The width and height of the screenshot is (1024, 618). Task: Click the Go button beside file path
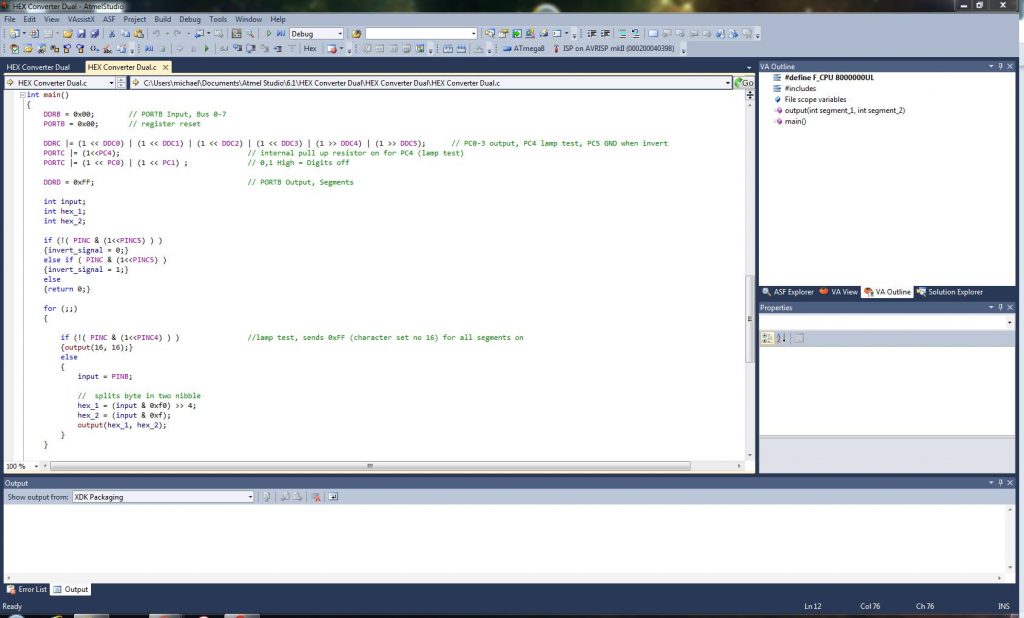(x=744, y=83)
